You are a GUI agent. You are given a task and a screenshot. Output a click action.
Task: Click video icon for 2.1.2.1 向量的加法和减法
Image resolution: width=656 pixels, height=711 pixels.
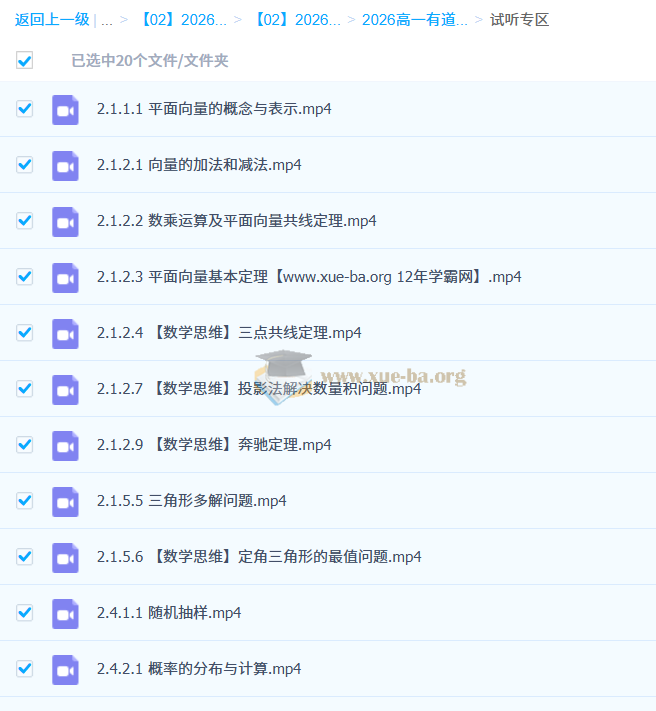(x=65, y=166)
